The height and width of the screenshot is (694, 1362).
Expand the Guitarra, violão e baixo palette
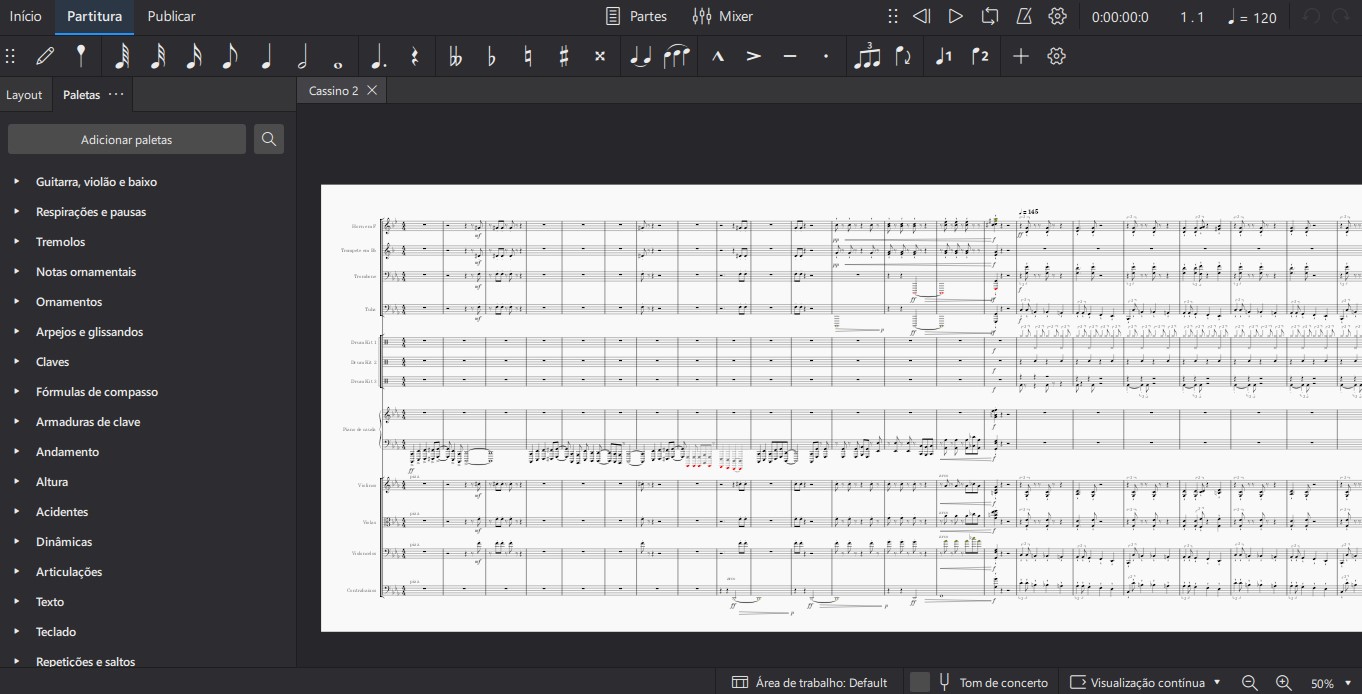click(16, 182)
